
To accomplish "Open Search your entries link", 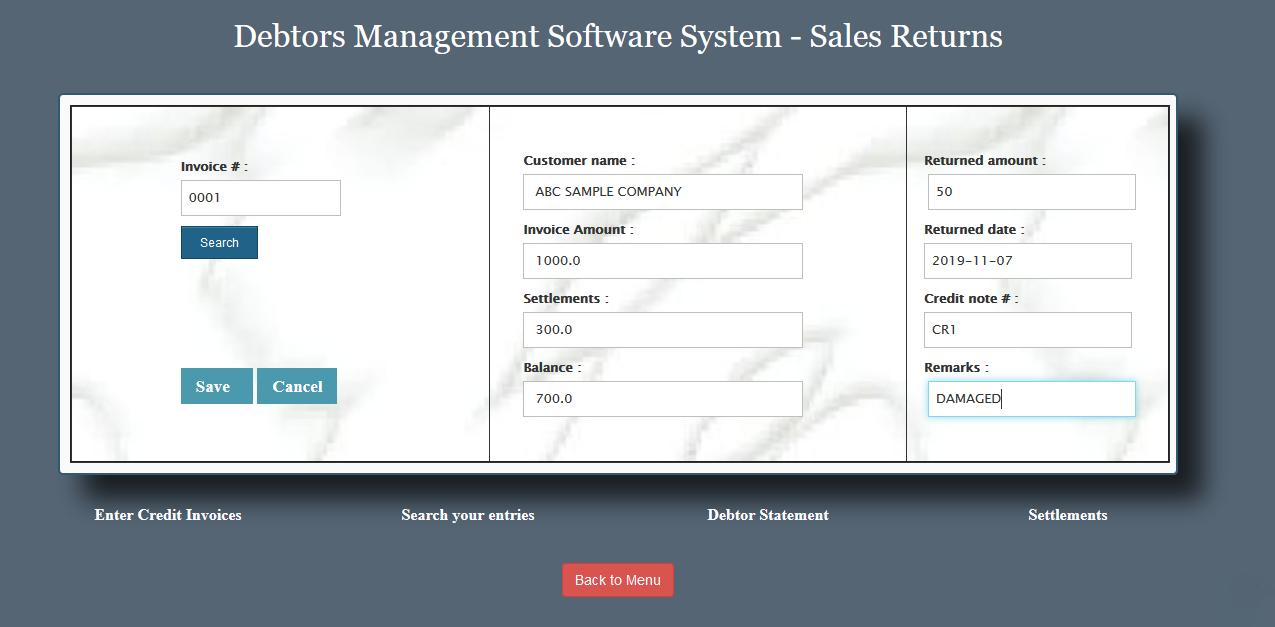I will click(468, 515).
